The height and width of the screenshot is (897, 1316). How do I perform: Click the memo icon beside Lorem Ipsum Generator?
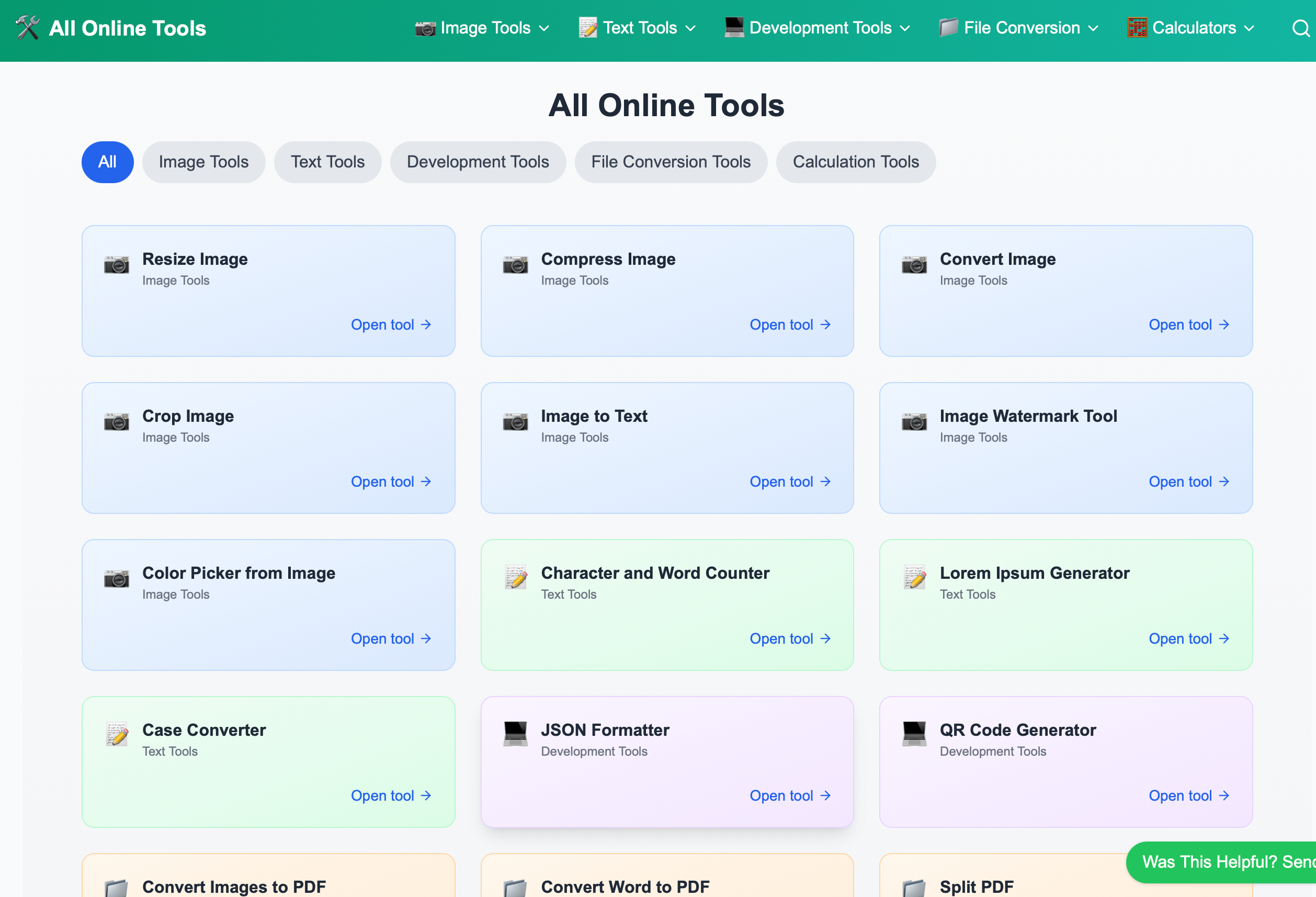pyautogui.click(x=914, y=577)
